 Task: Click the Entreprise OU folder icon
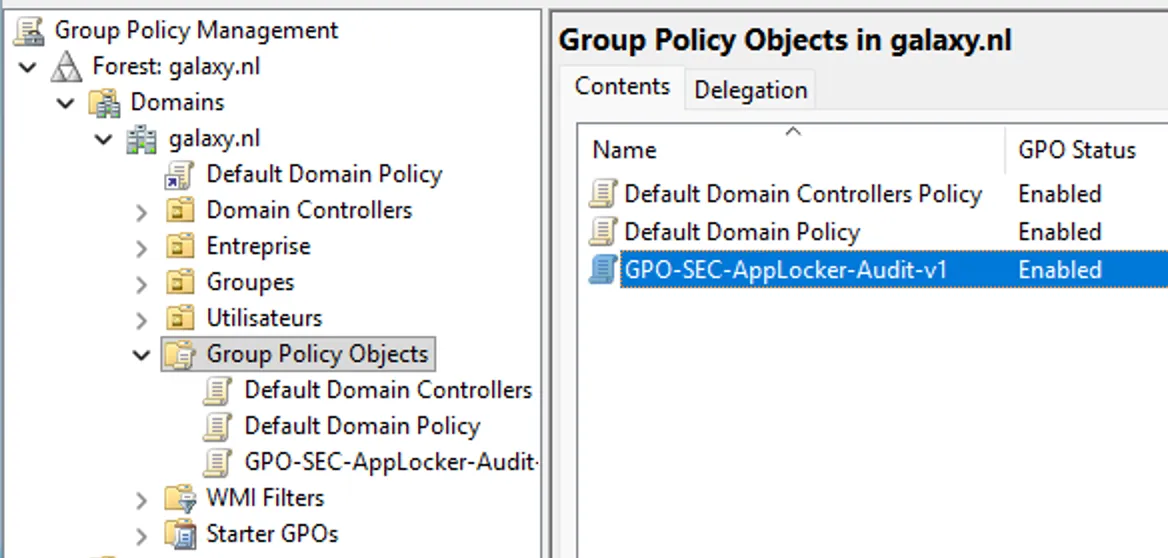tap(180, 247)
